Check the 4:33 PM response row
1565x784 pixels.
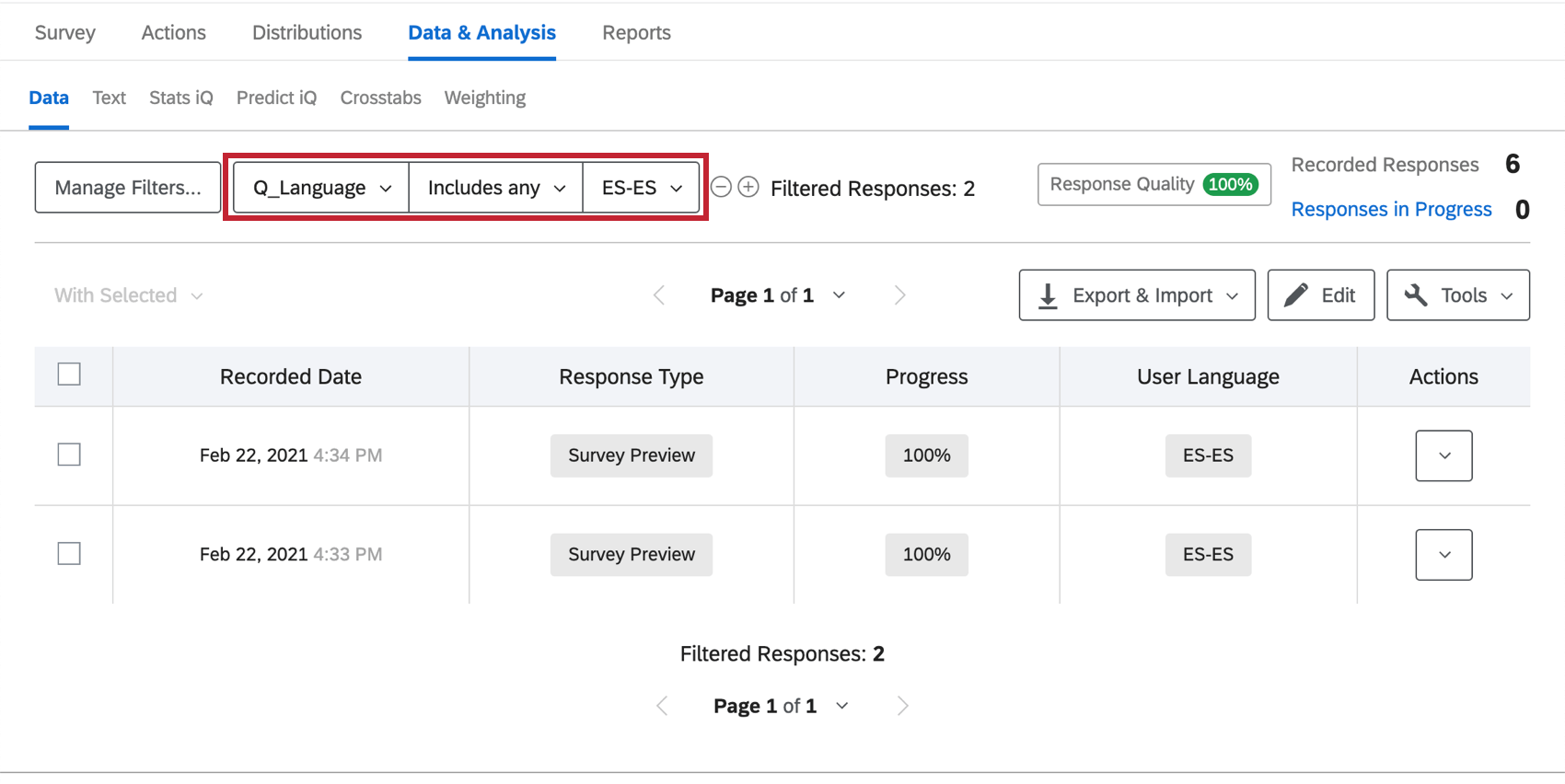pyautogui.click(x=69, y=554)
